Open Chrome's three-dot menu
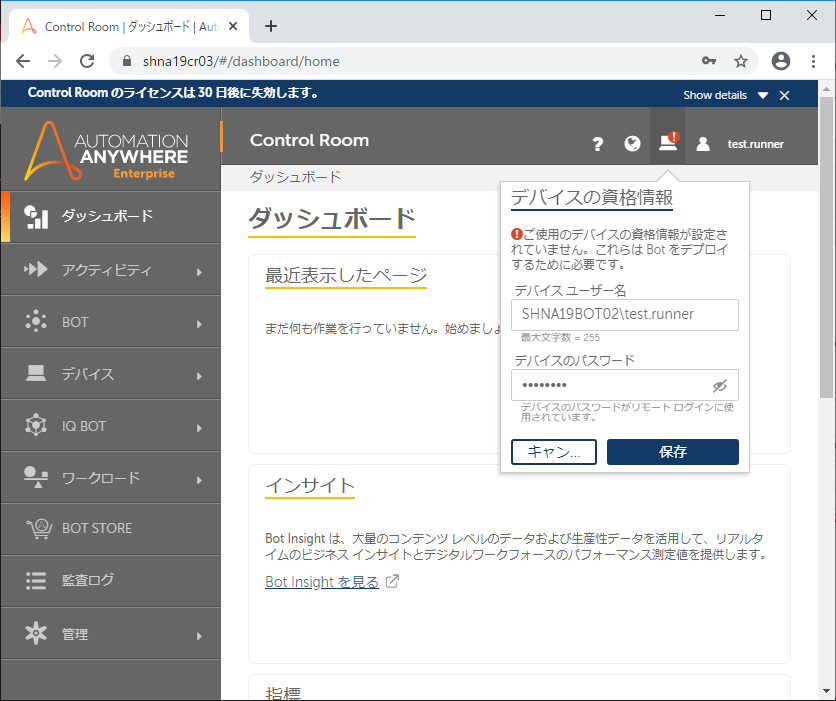This screenshot has height=701, width=836. (813, 61)
